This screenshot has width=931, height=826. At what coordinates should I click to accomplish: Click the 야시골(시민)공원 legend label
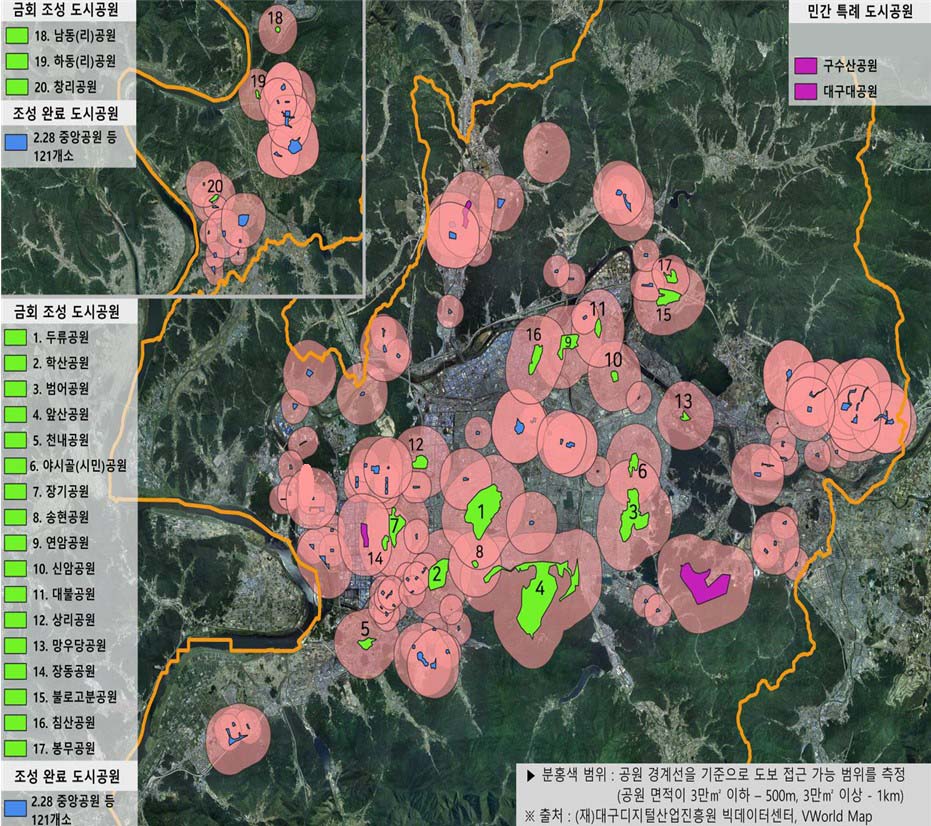click(x=79, y=464)
